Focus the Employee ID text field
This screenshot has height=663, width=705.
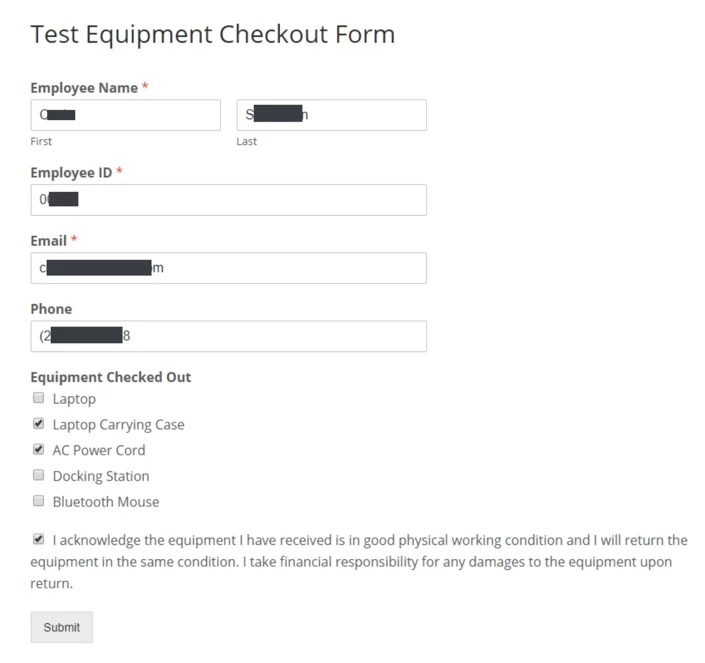(x=228, y=200)
